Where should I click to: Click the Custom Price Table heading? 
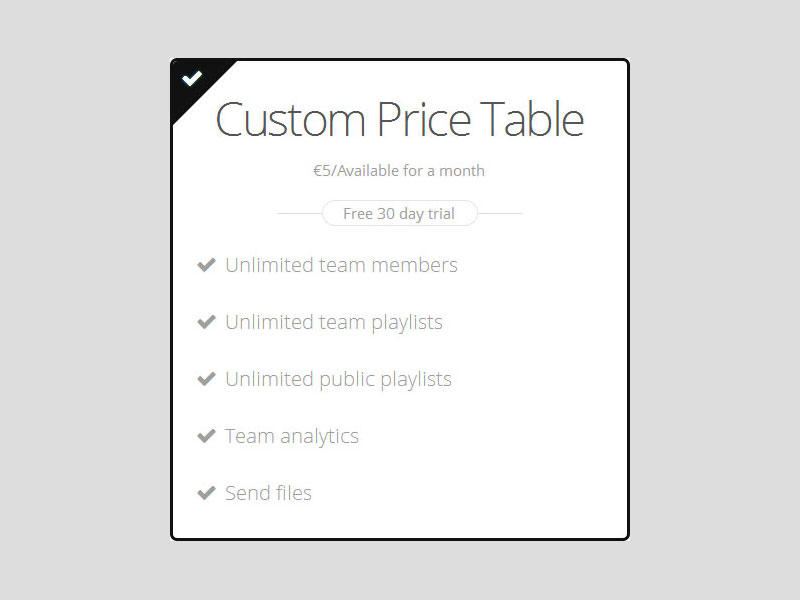tap(399, 120)
